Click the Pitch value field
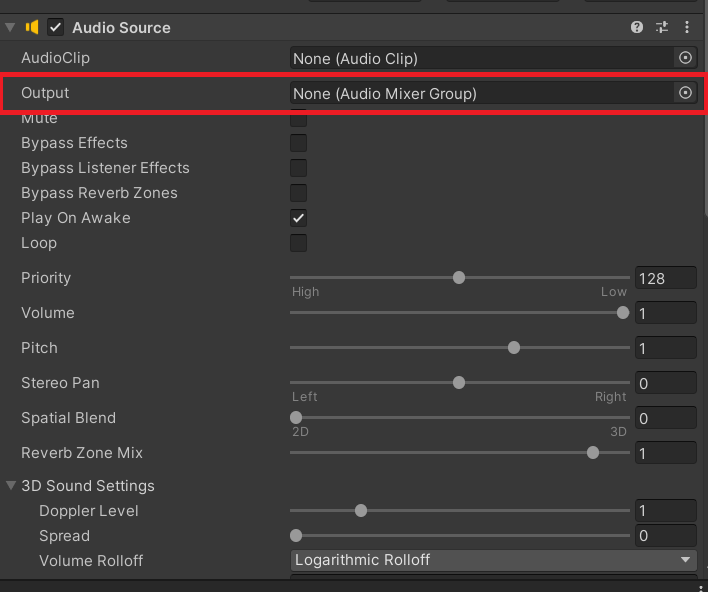Image resolution: width=708 pixels, height=592 pixels. (666, 348)
